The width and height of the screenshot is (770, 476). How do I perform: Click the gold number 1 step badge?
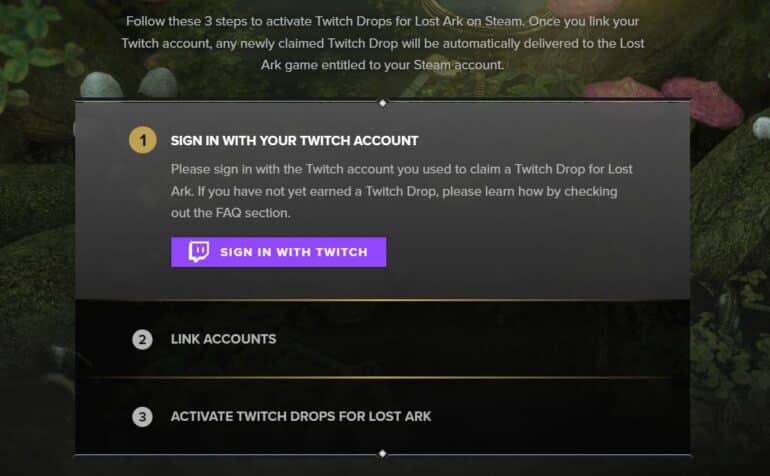click(143, 141)
